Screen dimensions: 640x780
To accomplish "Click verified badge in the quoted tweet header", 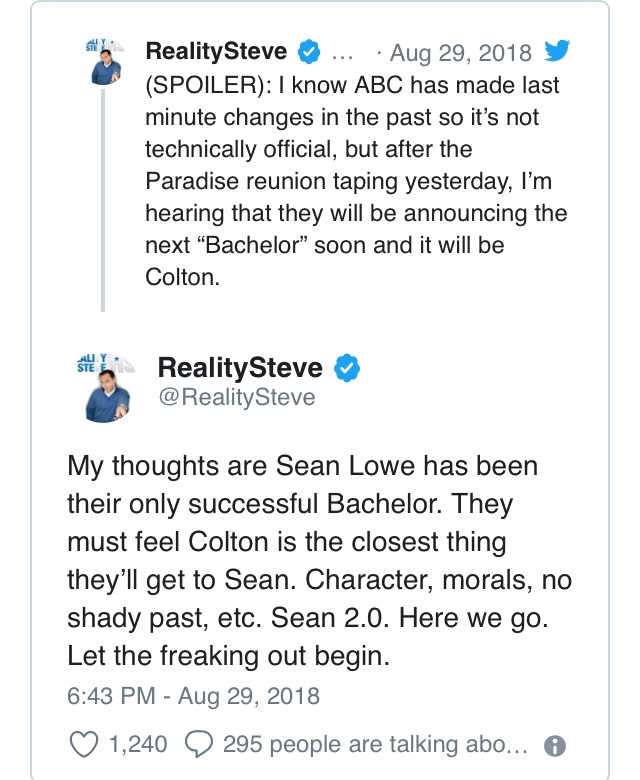I will tap(310, 52).
